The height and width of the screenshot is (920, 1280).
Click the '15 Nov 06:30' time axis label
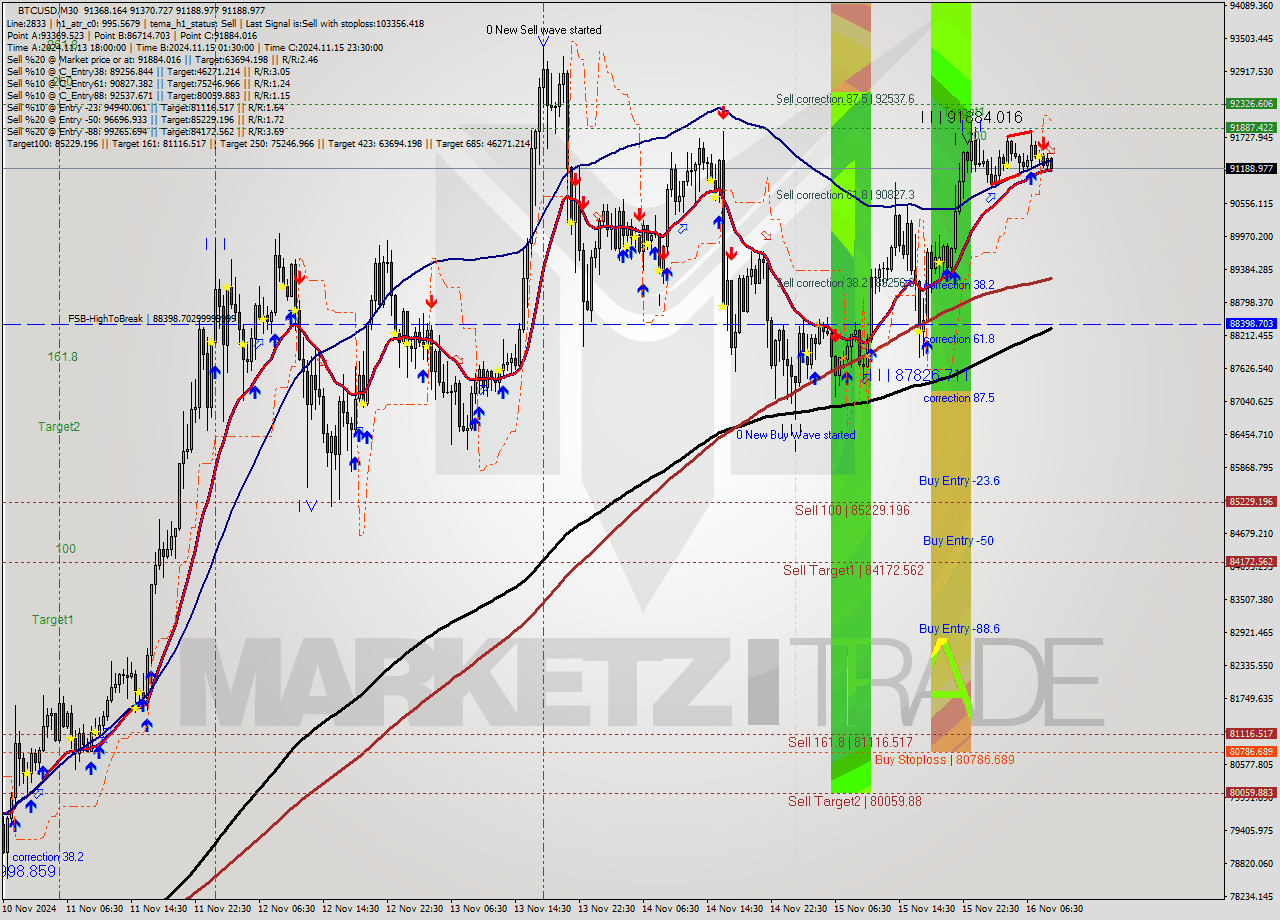(x=863, y=909)
